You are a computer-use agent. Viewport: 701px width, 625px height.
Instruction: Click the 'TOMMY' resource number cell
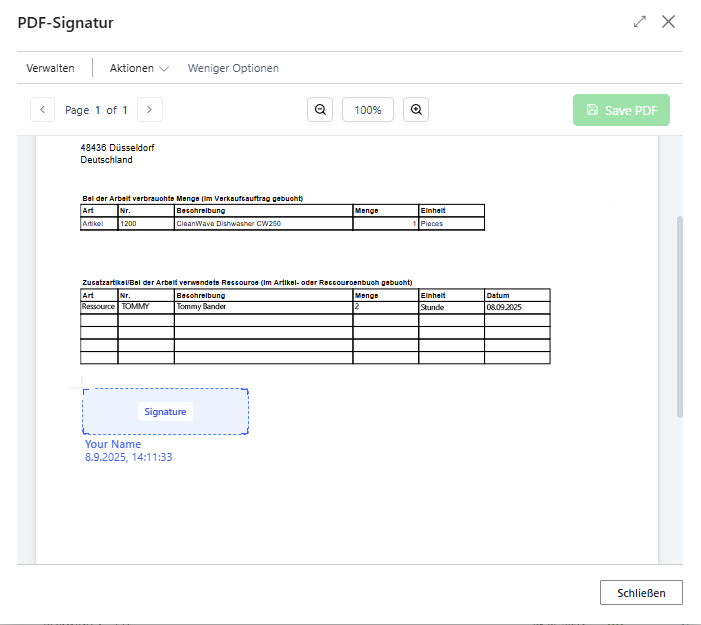tap(146, 307)
